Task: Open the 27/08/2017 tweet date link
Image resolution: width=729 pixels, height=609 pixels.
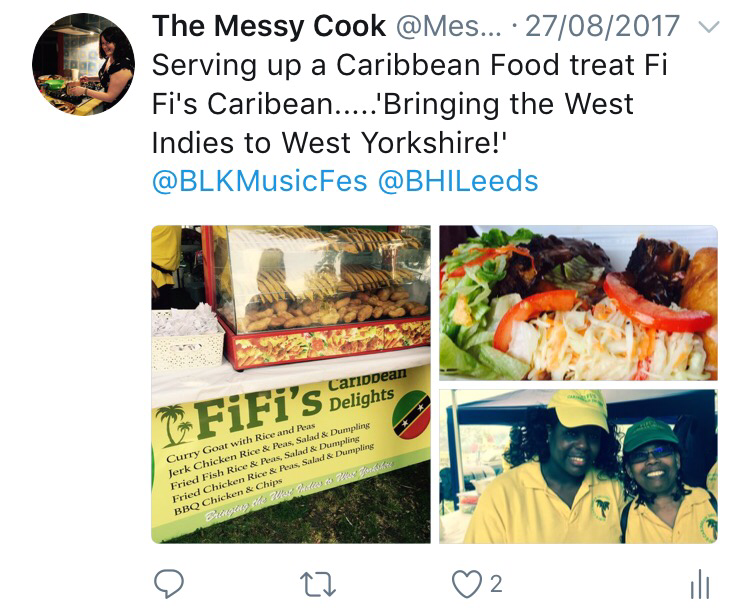Action: point(603,26)
